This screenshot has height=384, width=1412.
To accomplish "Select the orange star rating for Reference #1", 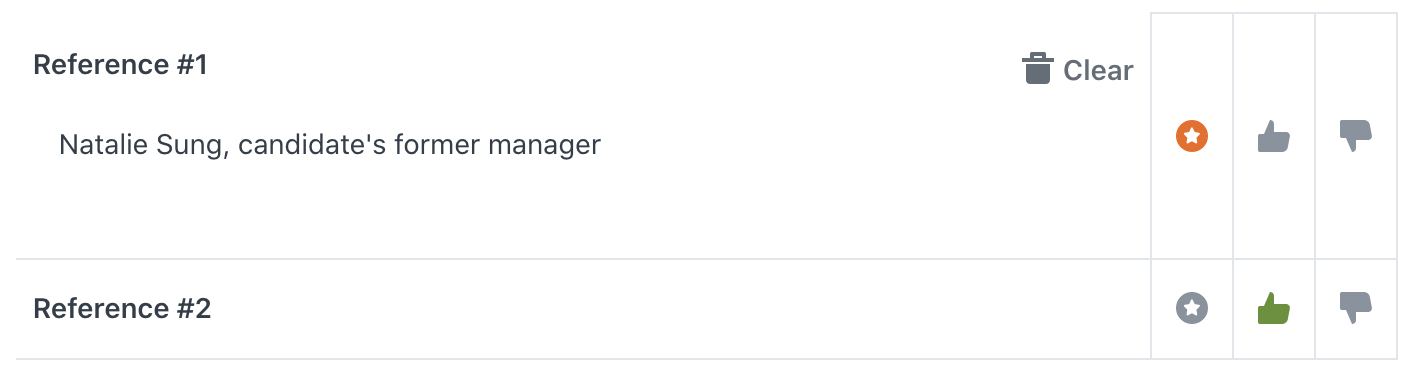I will 1192,135.
